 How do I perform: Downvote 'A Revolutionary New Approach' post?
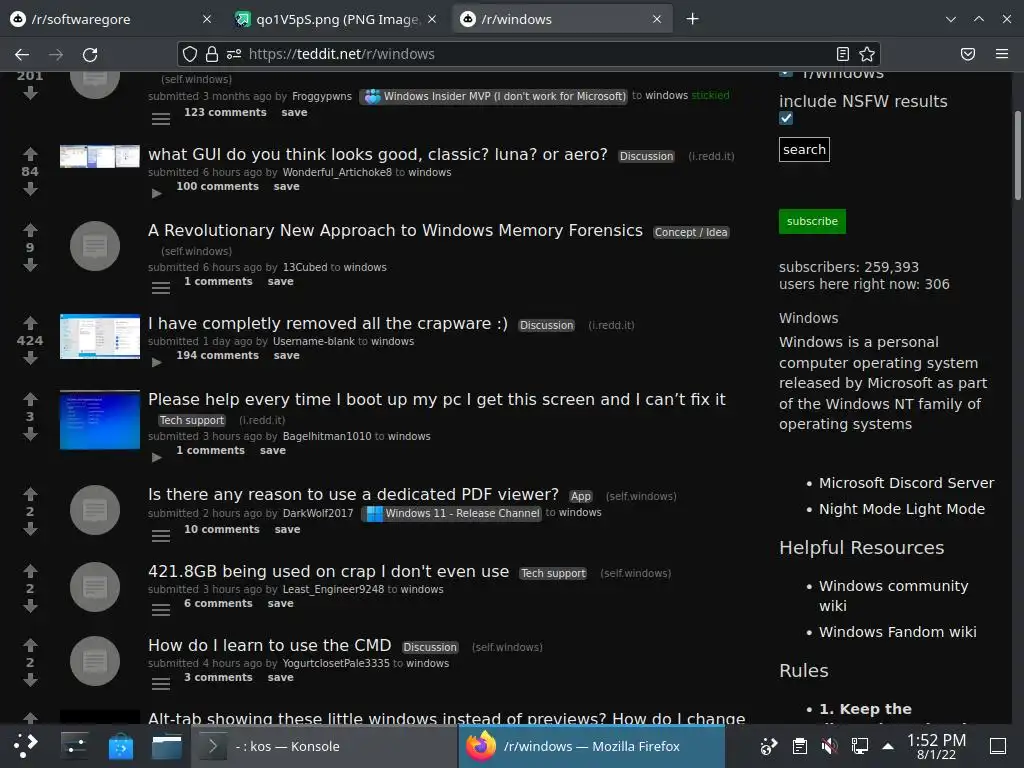coord(30,265)
